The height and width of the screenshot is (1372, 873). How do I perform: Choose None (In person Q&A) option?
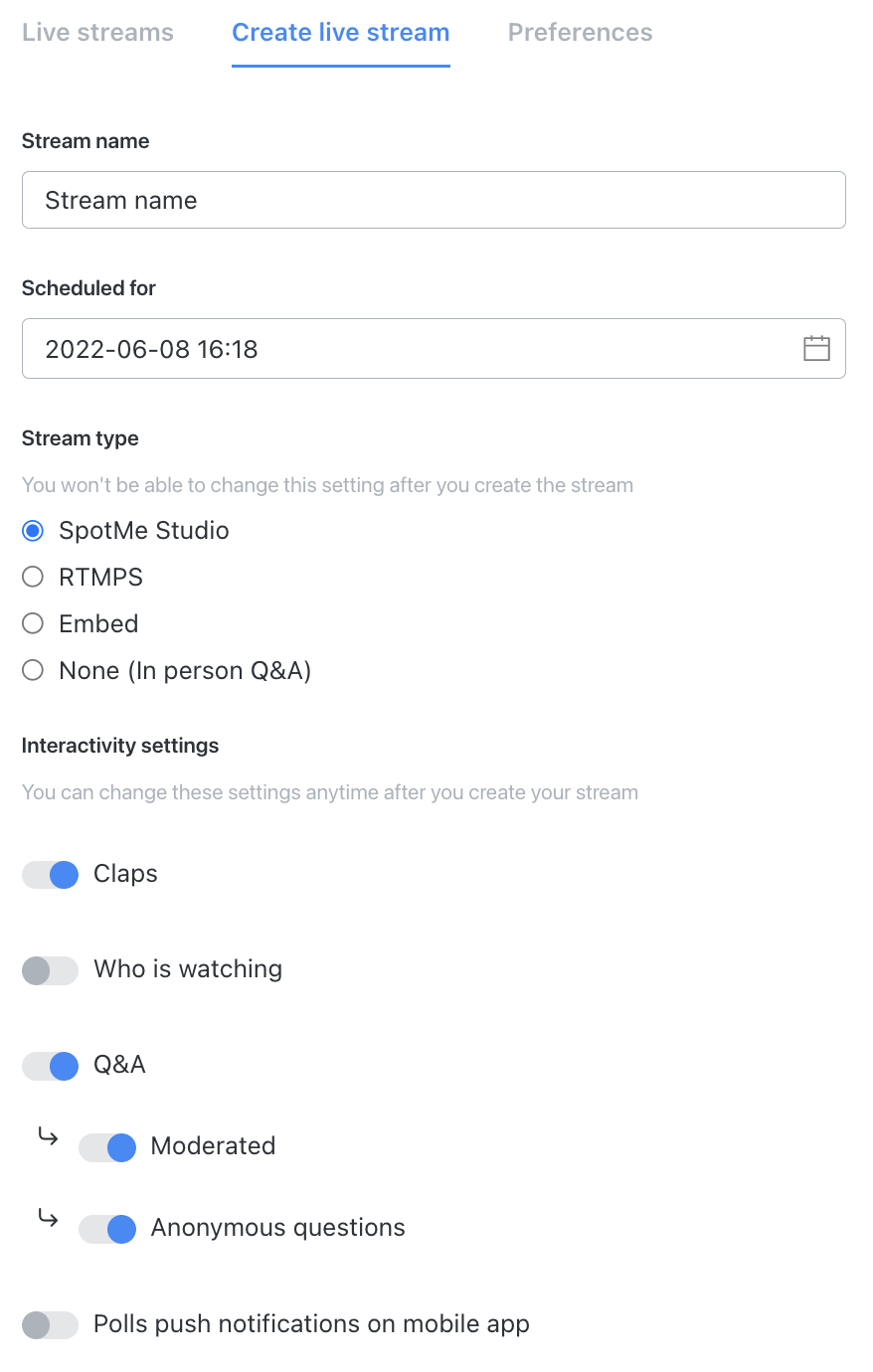(x=33, y=670)
